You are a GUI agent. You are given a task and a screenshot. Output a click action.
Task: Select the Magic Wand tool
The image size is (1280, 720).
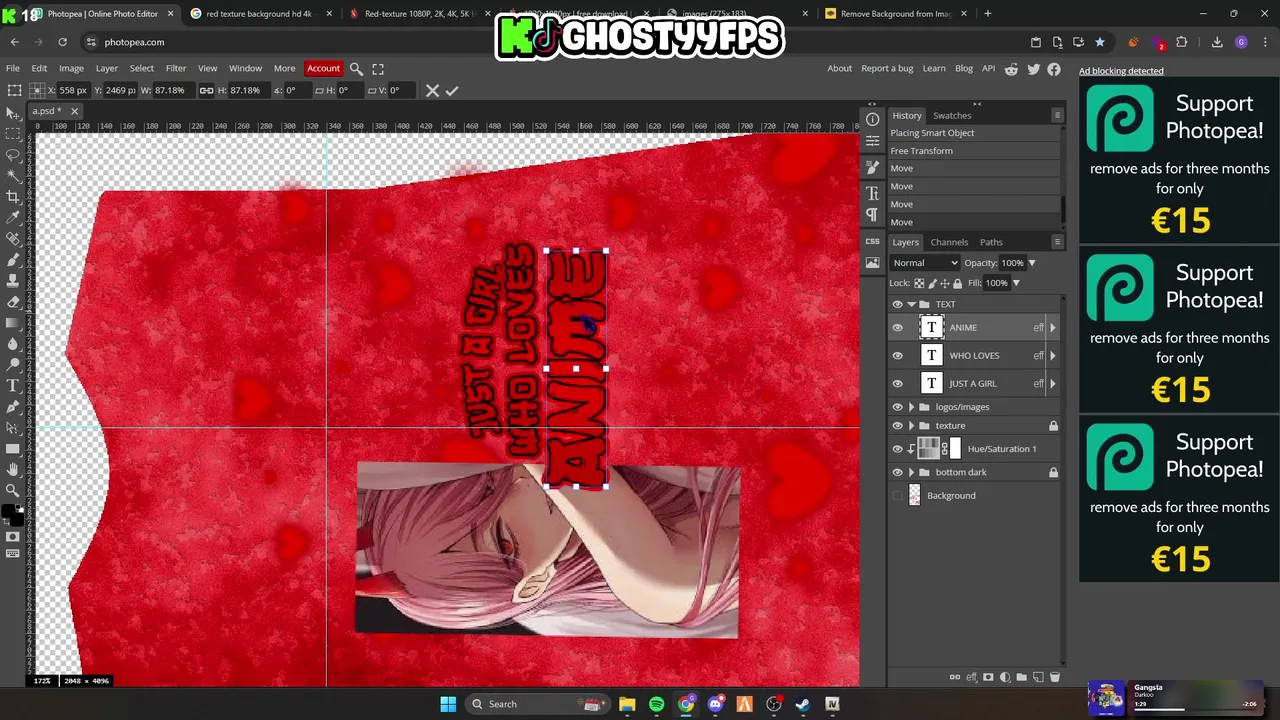pyautogui.click(x=13, y=175)
